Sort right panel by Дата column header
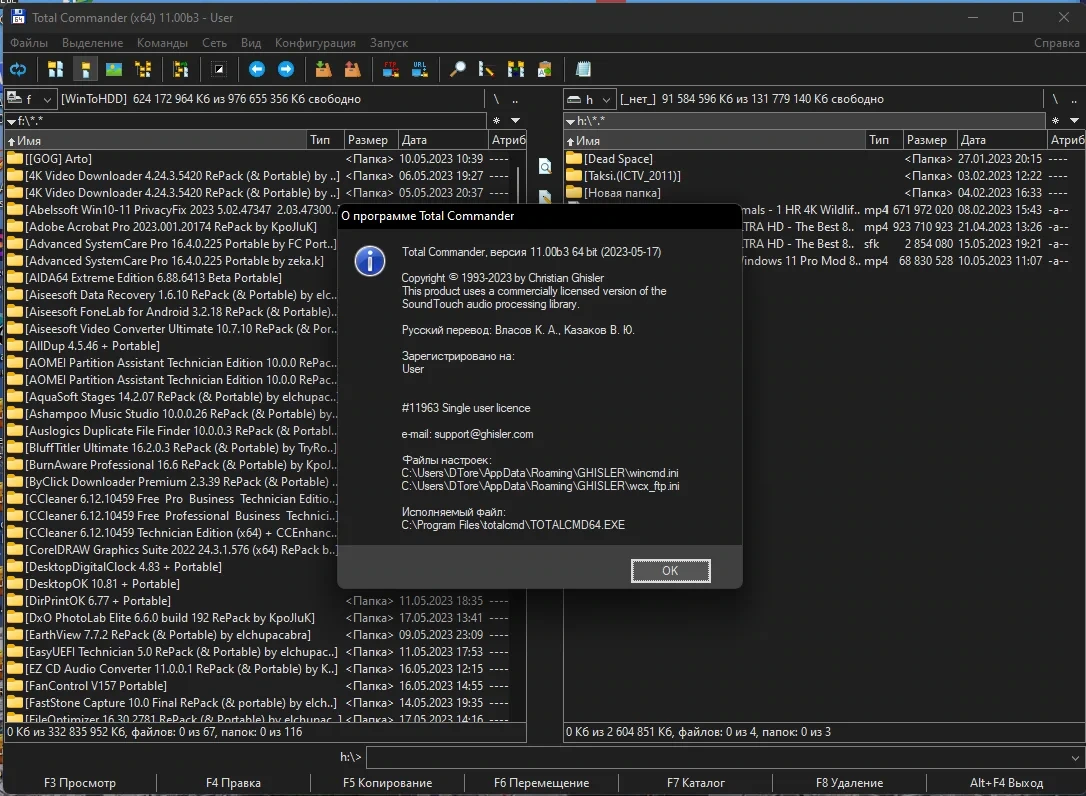Image resolution: width=1086 pixels, height=796 pixels. 1002,140
